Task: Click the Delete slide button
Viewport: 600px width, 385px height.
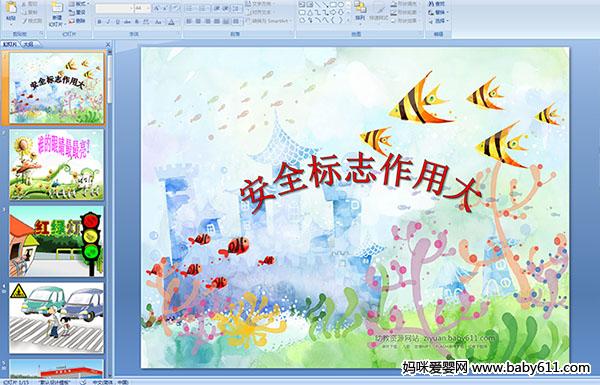Action: click(x=77, y=21)
